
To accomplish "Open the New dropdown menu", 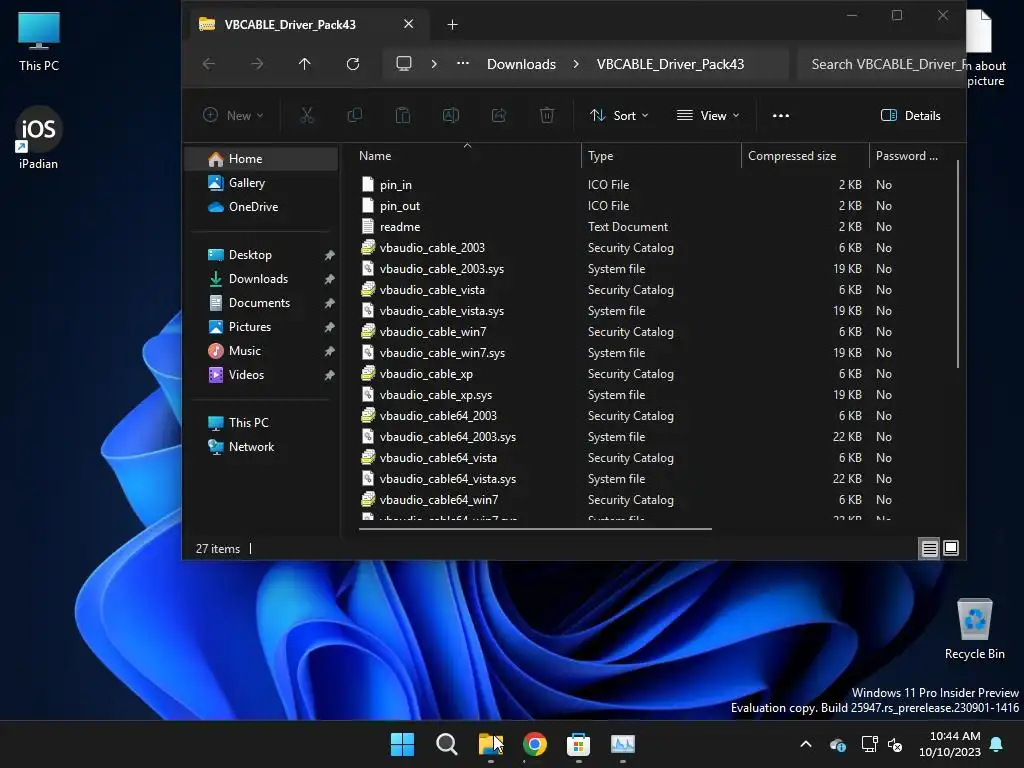I will (233, 116).
